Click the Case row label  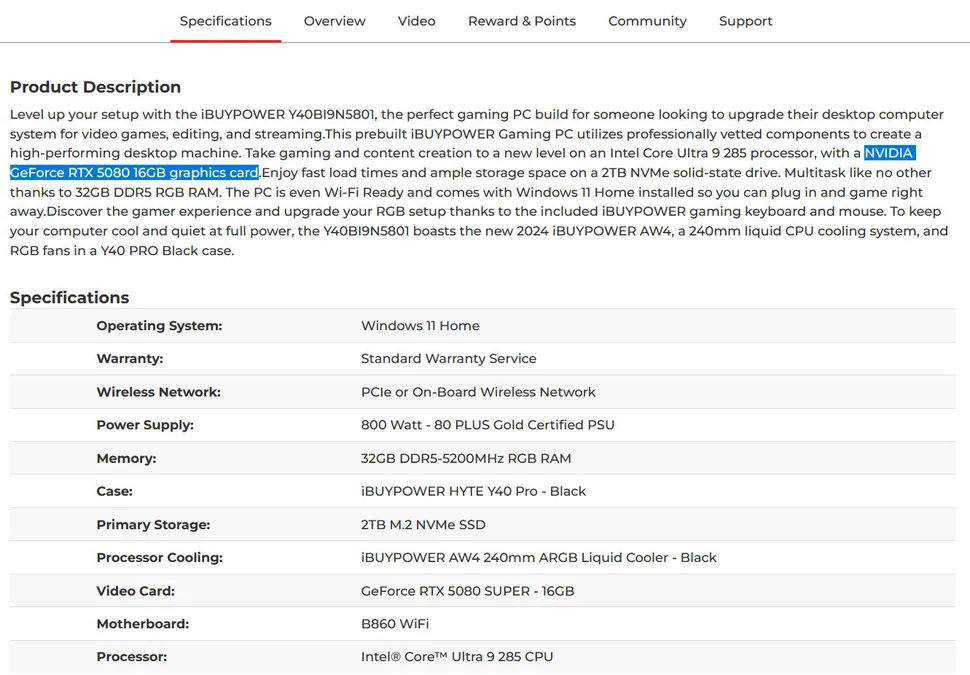click(x=114, y=491)
